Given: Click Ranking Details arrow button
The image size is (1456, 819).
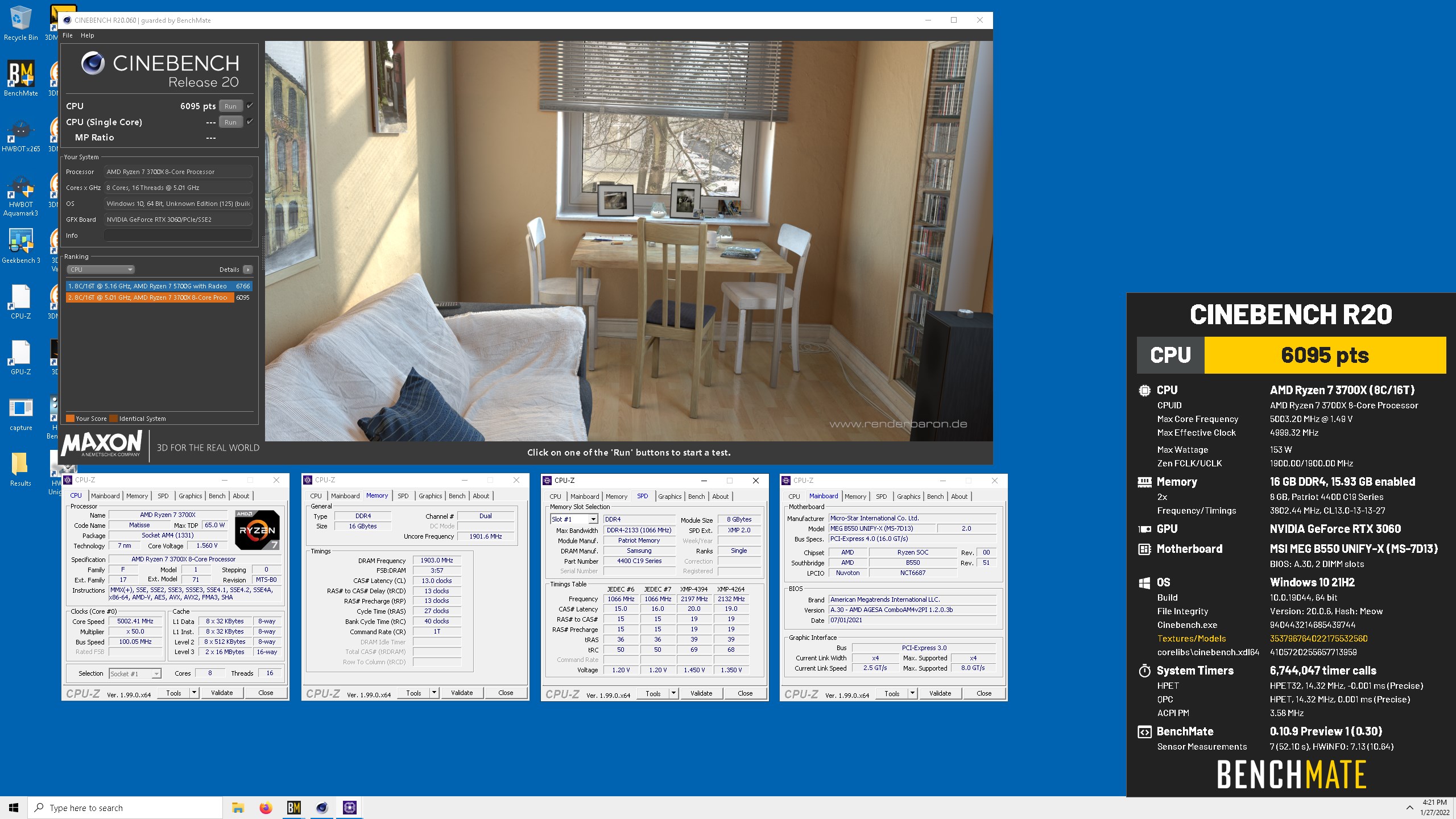Looking at the screenshot, I should (247, 270).
